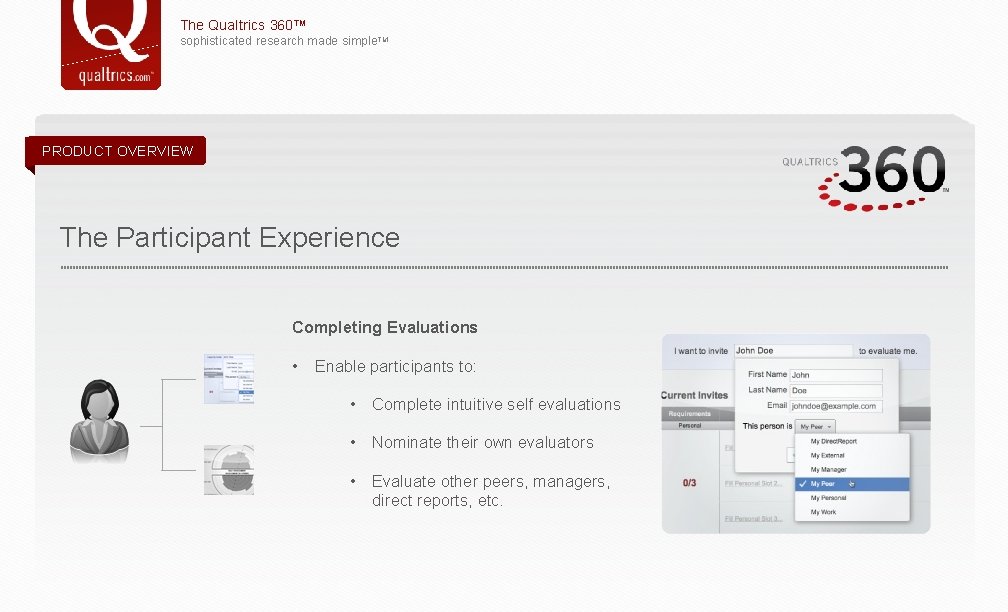Click the Qualtrics.com red logo
Image resolution: width=1008 pixels, height=612 pixels.
click(111, 44)
